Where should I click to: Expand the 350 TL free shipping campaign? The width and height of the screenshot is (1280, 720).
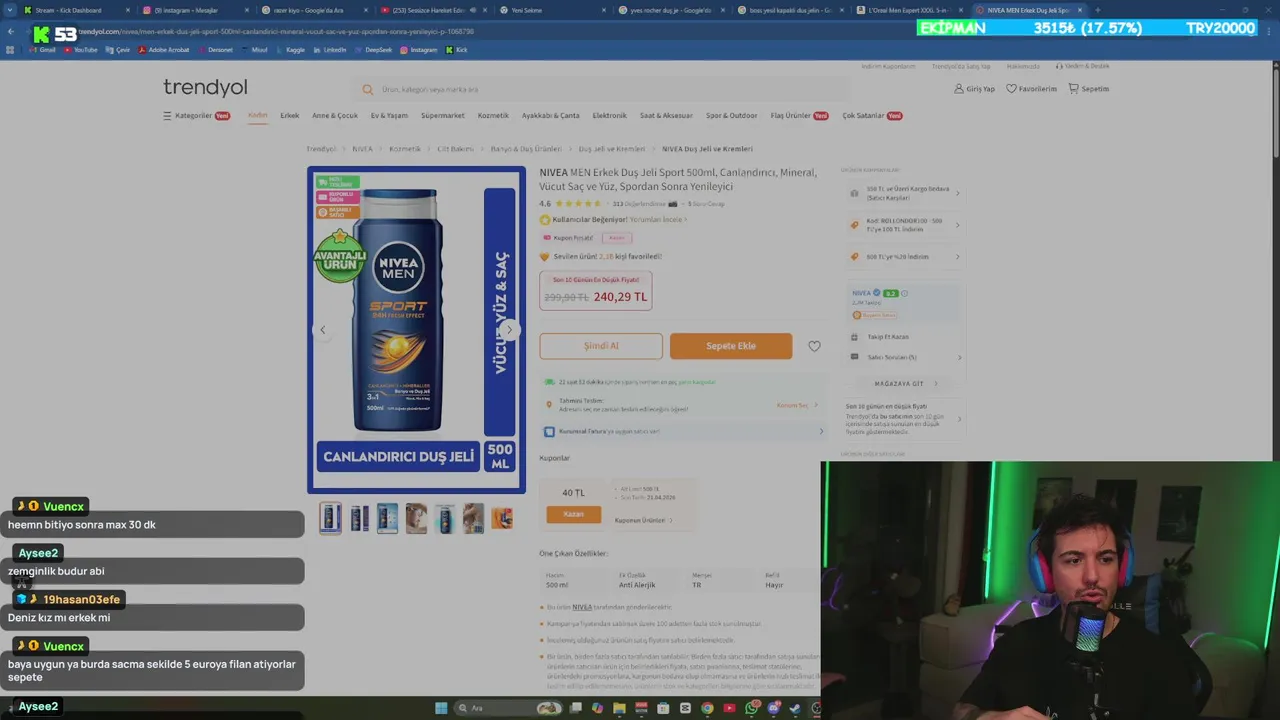904,193
